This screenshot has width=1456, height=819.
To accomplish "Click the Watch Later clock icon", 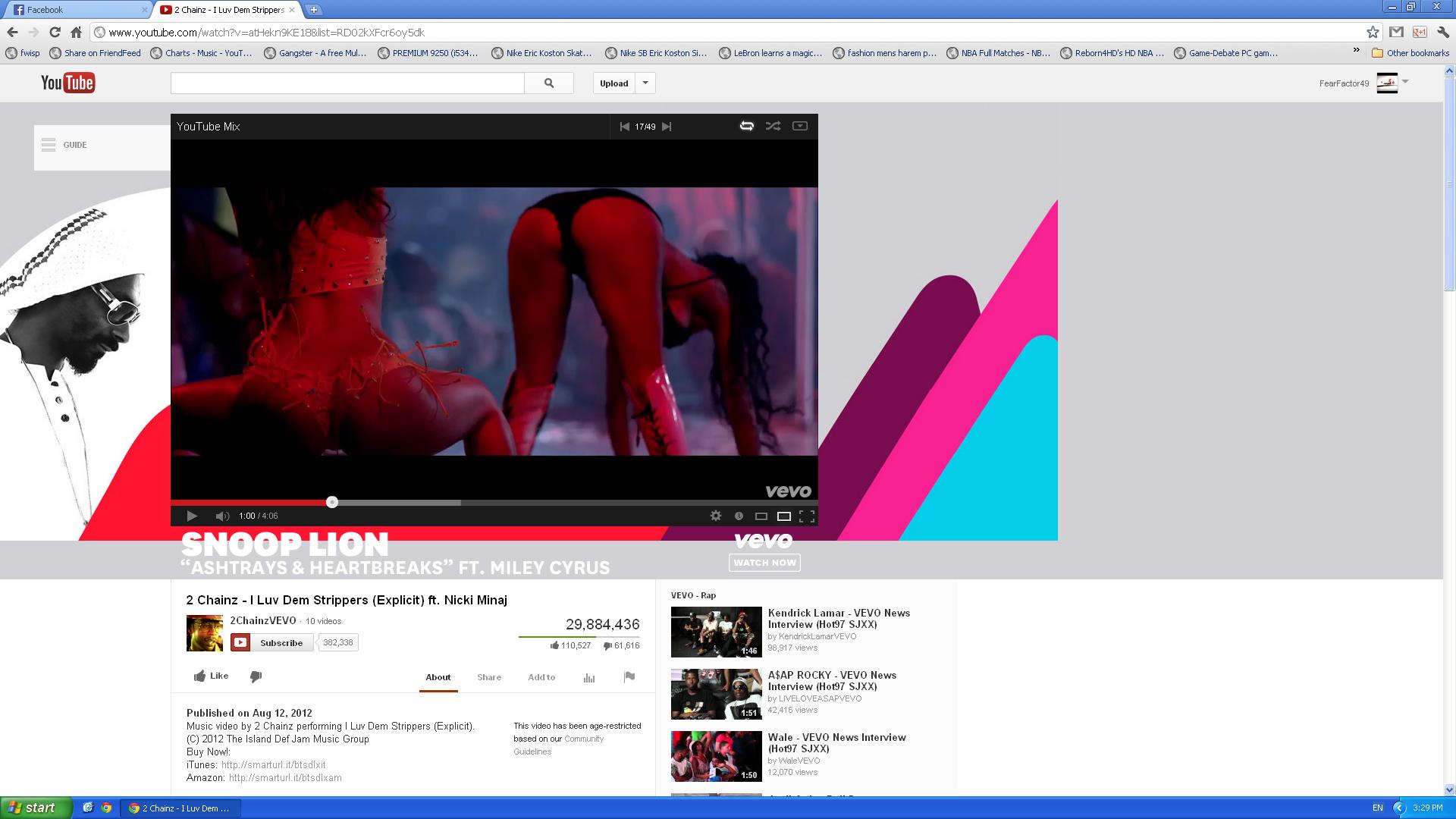I will (739, 516).
